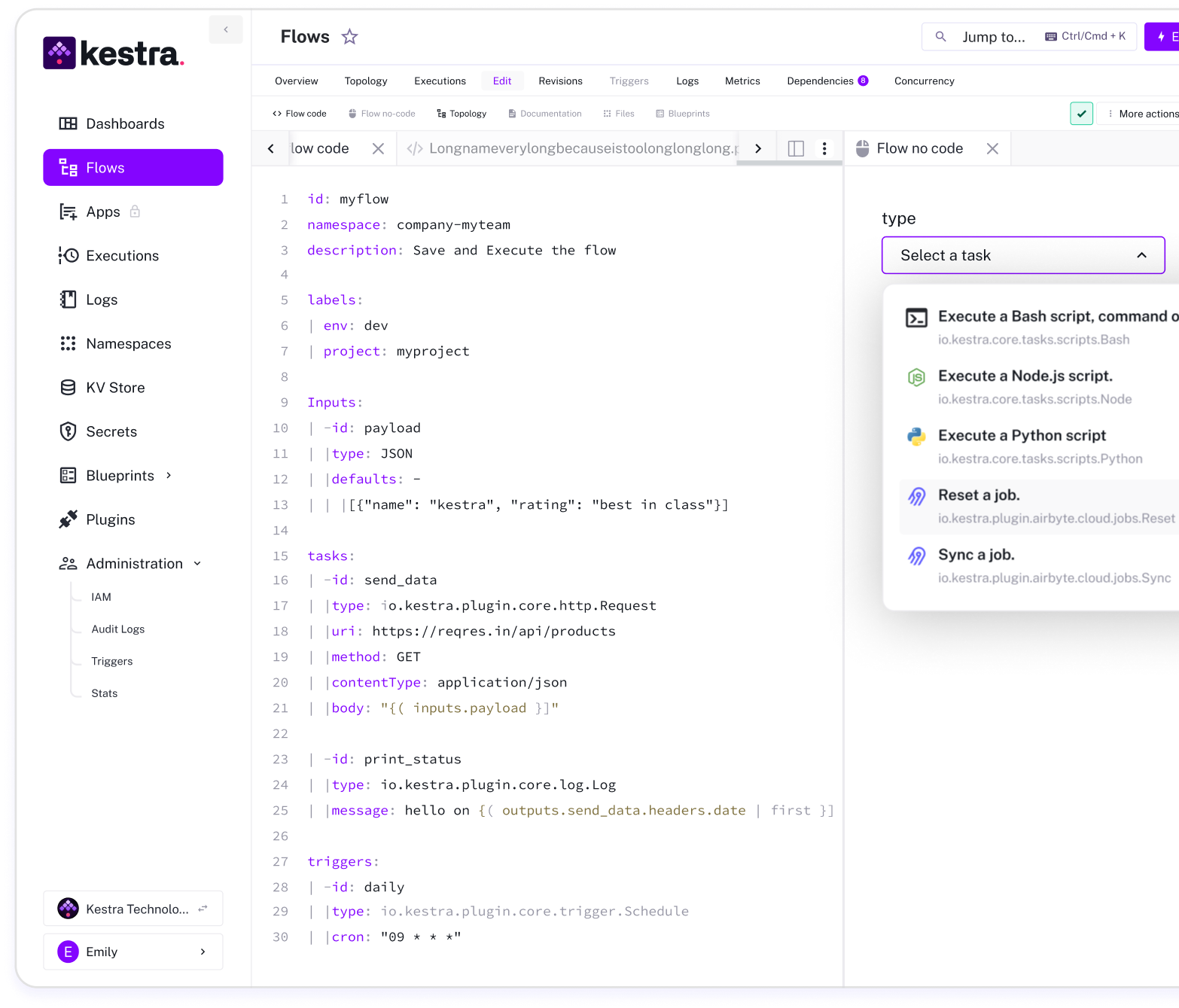This screenshot has height=1008, width=1179.
Task: Star the Flows page as favorite
Action: click(x=349, y=37)
